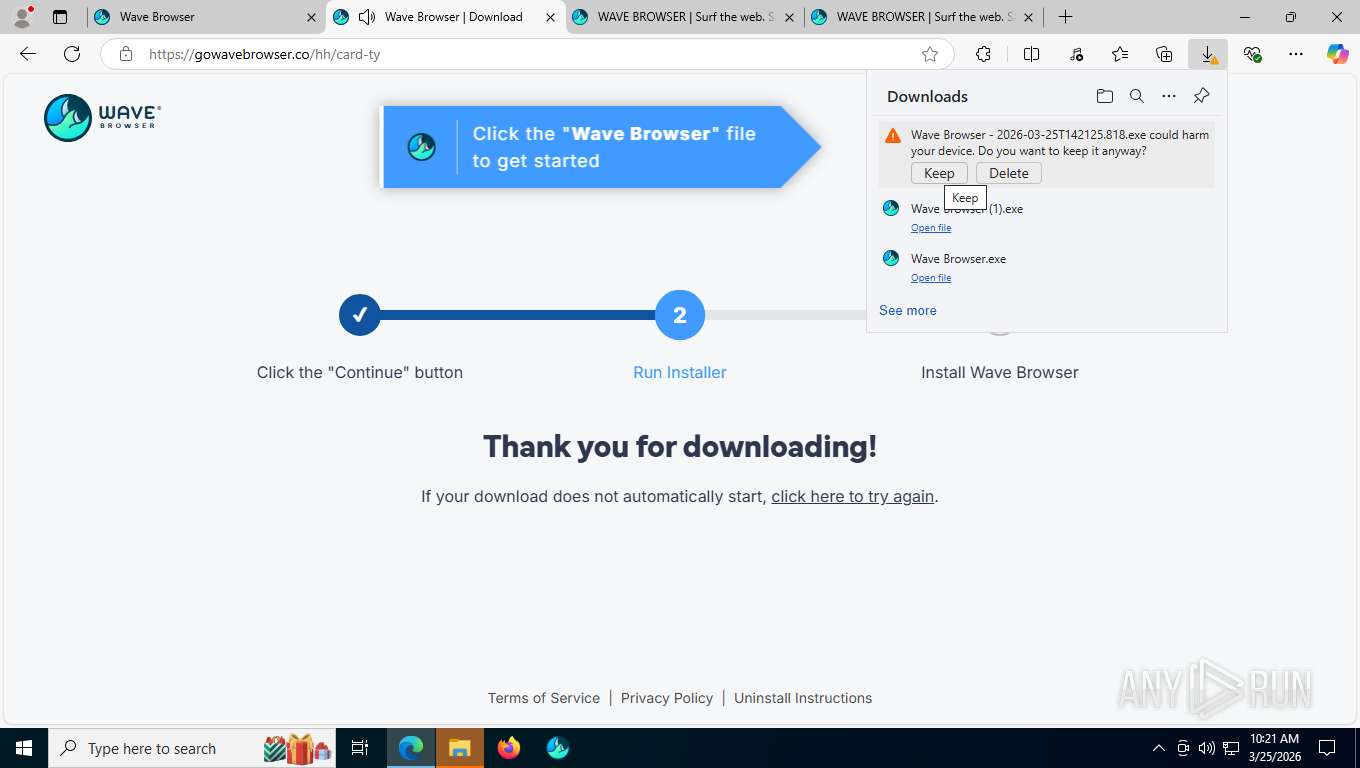The image size is (1360, 768).
Task: Open Uninstall Instructions link
Action: click(x=803, y=698)
